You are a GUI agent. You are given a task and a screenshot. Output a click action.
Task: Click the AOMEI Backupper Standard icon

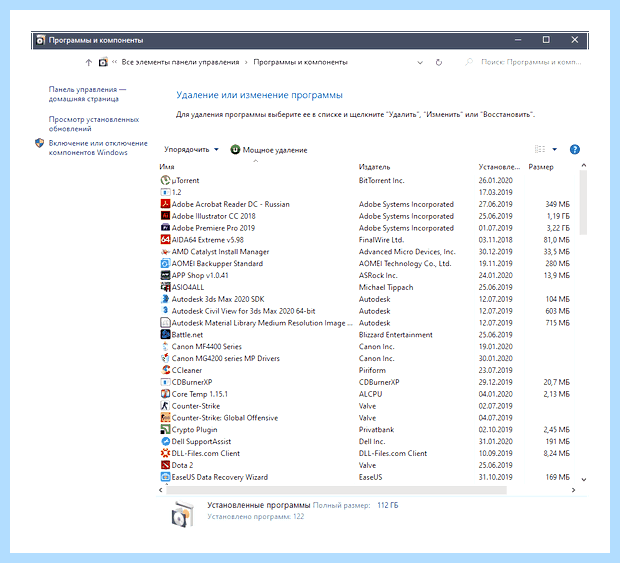point(165,263)
